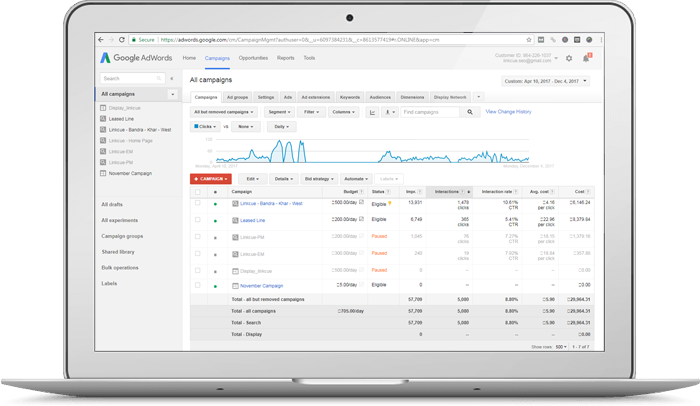Open the notifications bell
Image resolution: width=700 pixels, height=406 pixels.
tap(586, 58)
